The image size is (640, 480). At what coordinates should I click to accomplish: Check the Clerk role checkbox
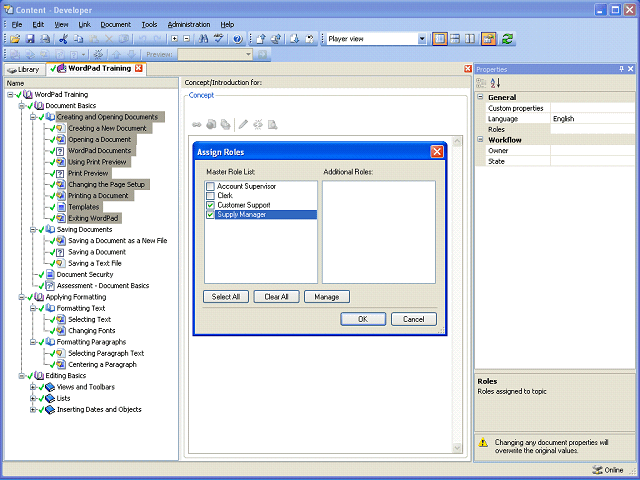coord(210,196)
